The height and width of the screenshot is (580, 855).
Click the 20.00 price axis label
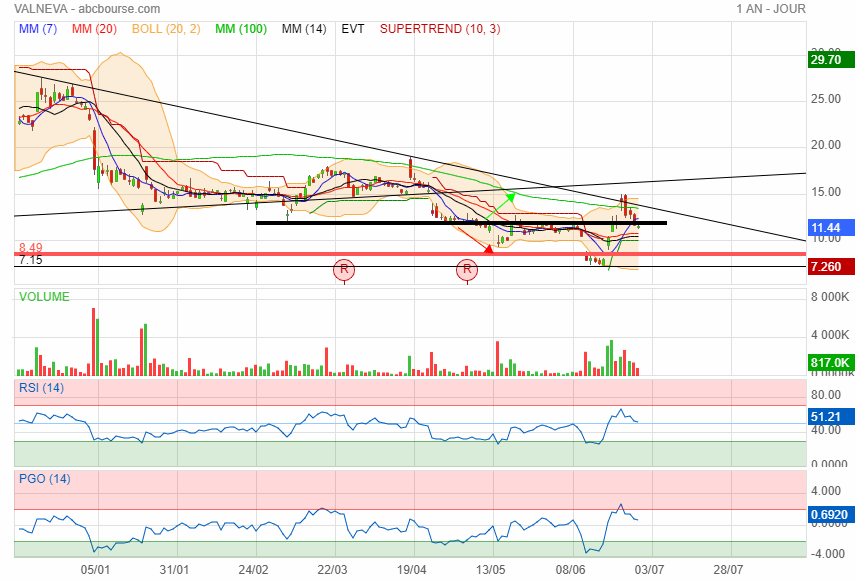tap(826, 144)
